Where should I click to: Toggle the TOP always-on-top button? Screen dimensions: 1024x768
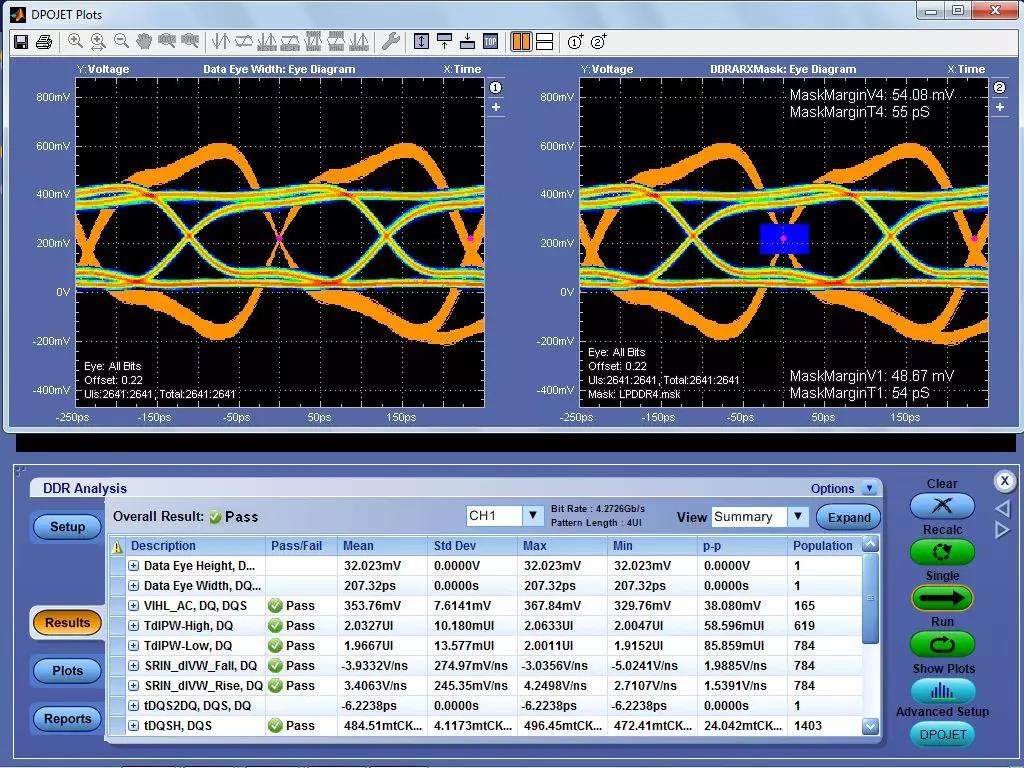pyautogui.click(x=490, y=42)
